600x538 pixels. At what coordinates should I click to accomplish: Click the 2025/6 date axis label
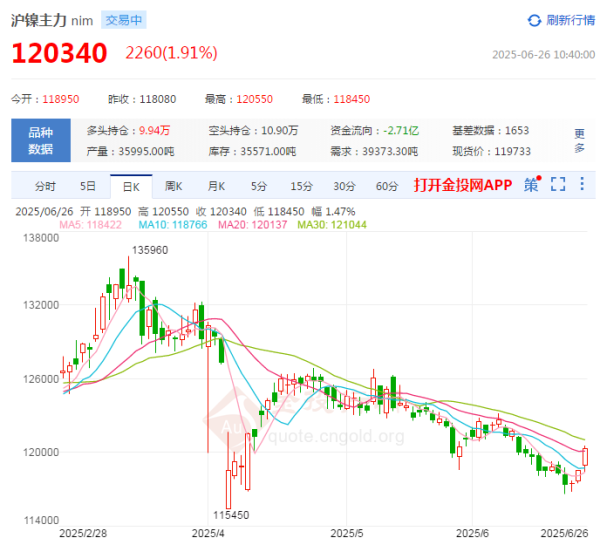pos(472,533)
